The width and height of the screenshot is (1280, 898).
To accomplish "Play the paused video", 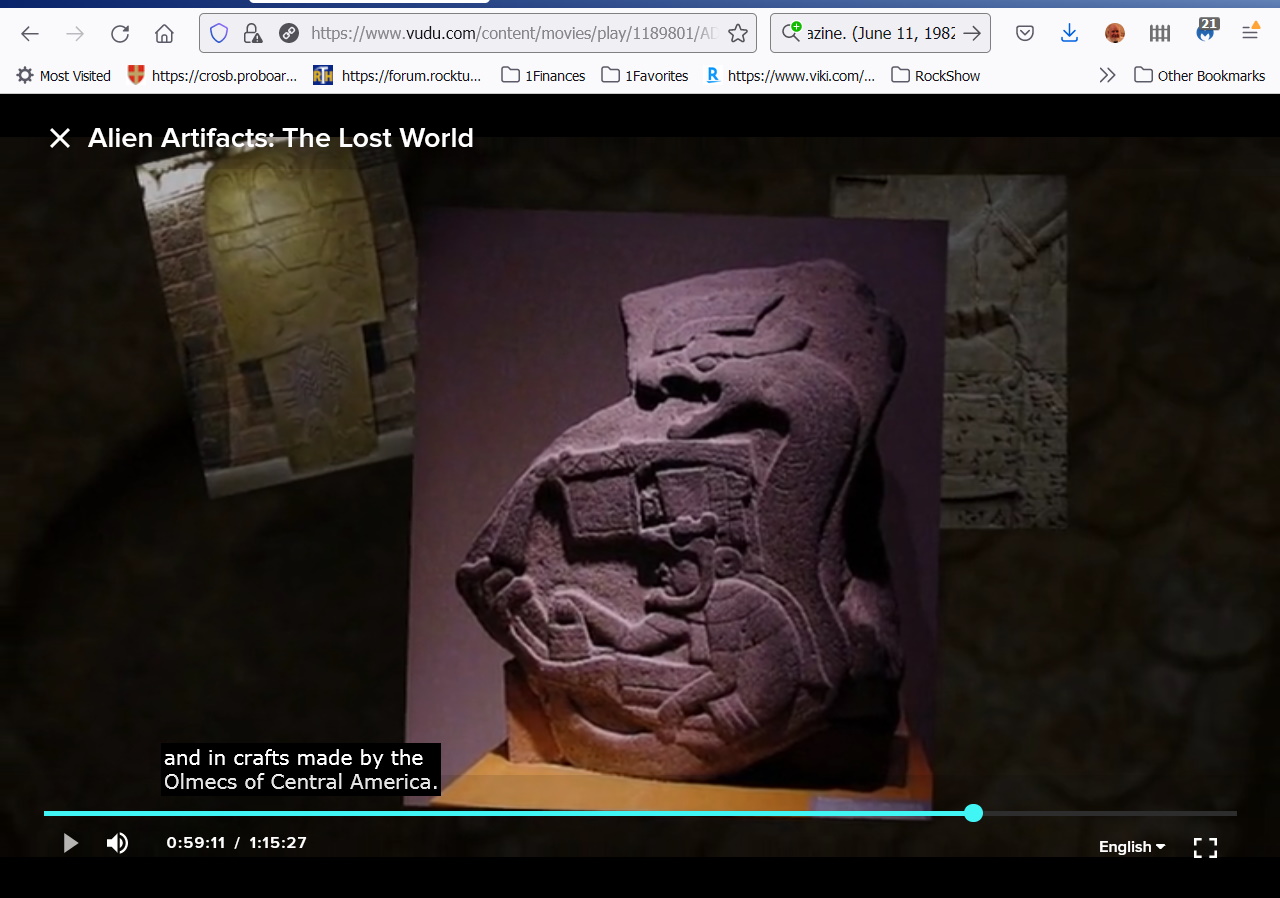I will click(x=70, y=843).
